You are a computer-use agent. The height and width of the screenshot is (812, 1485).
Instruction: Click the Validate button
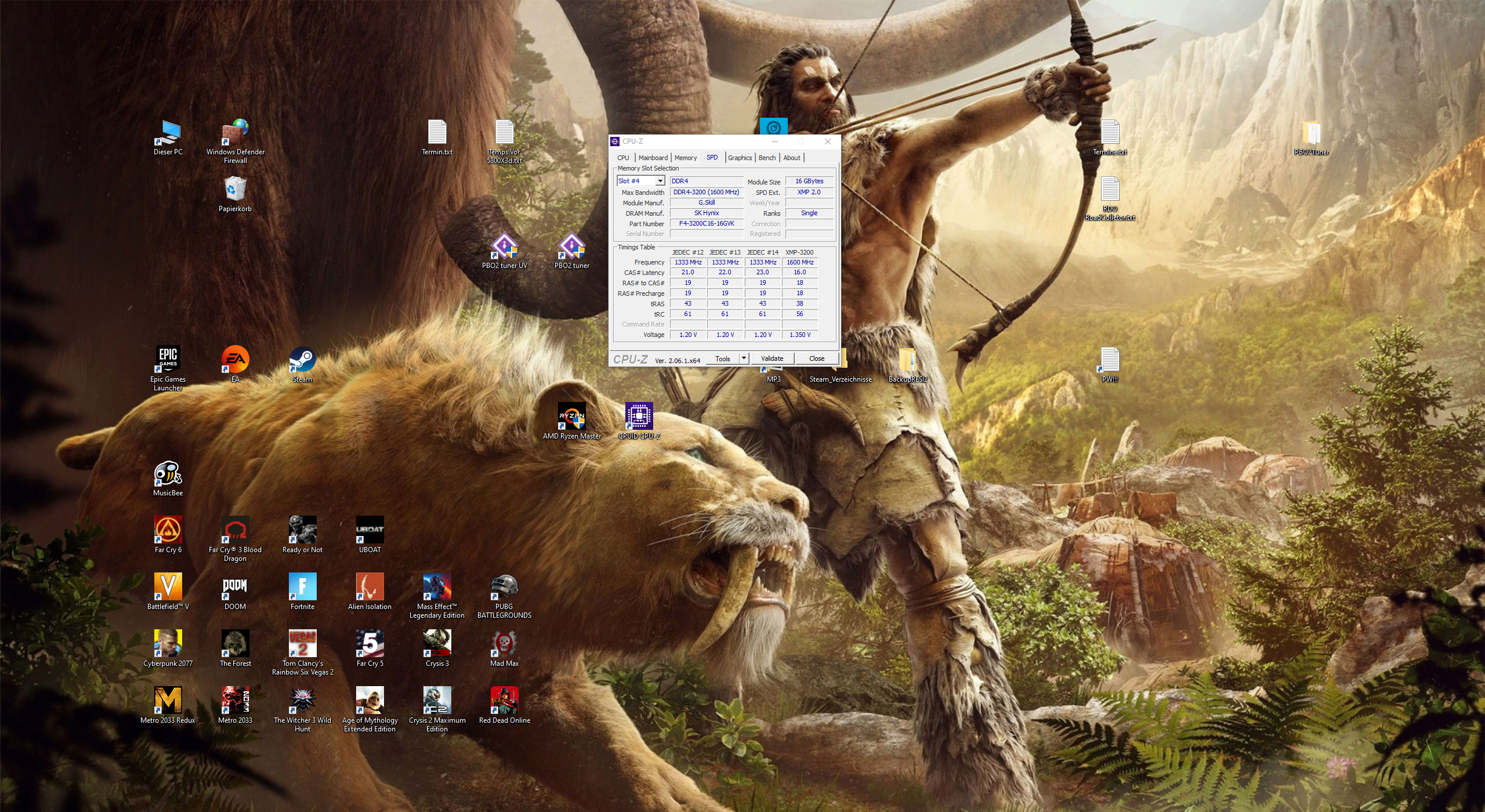pyautogui.click(x=772, y=358)
